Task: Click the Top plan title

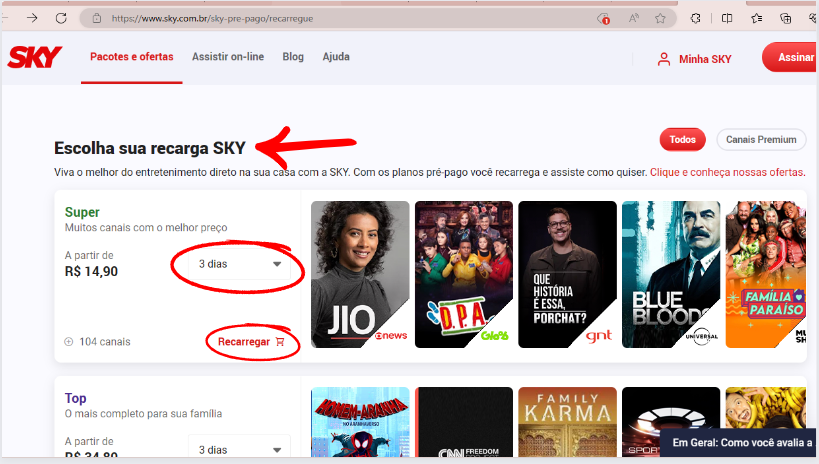Action: (x=75, y=398)
